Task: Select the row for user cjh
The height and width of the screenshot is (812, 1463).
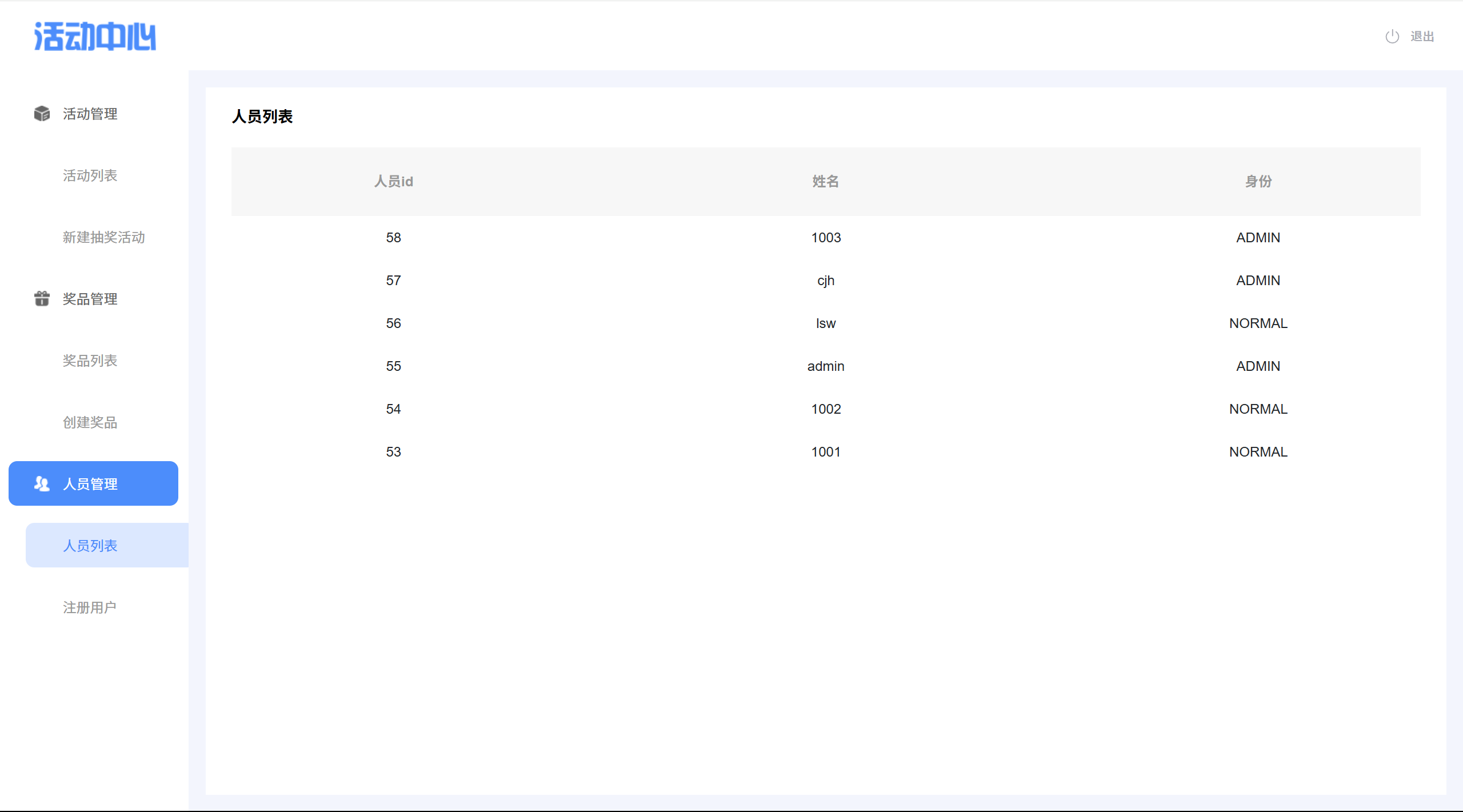Action: pyautogui.click(x=826, y=281)
